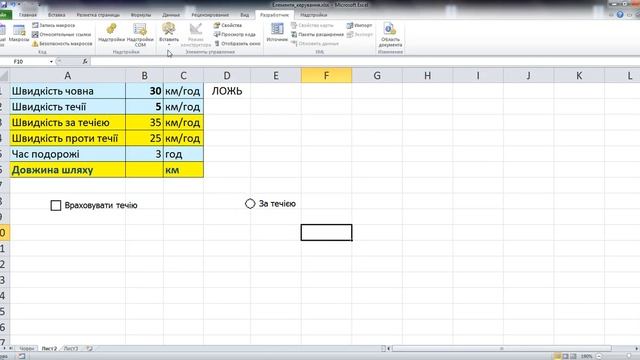Open the Рецензирование ribbon tab
640x360 pixels.
pyautogui.click(x=210, y=15)
